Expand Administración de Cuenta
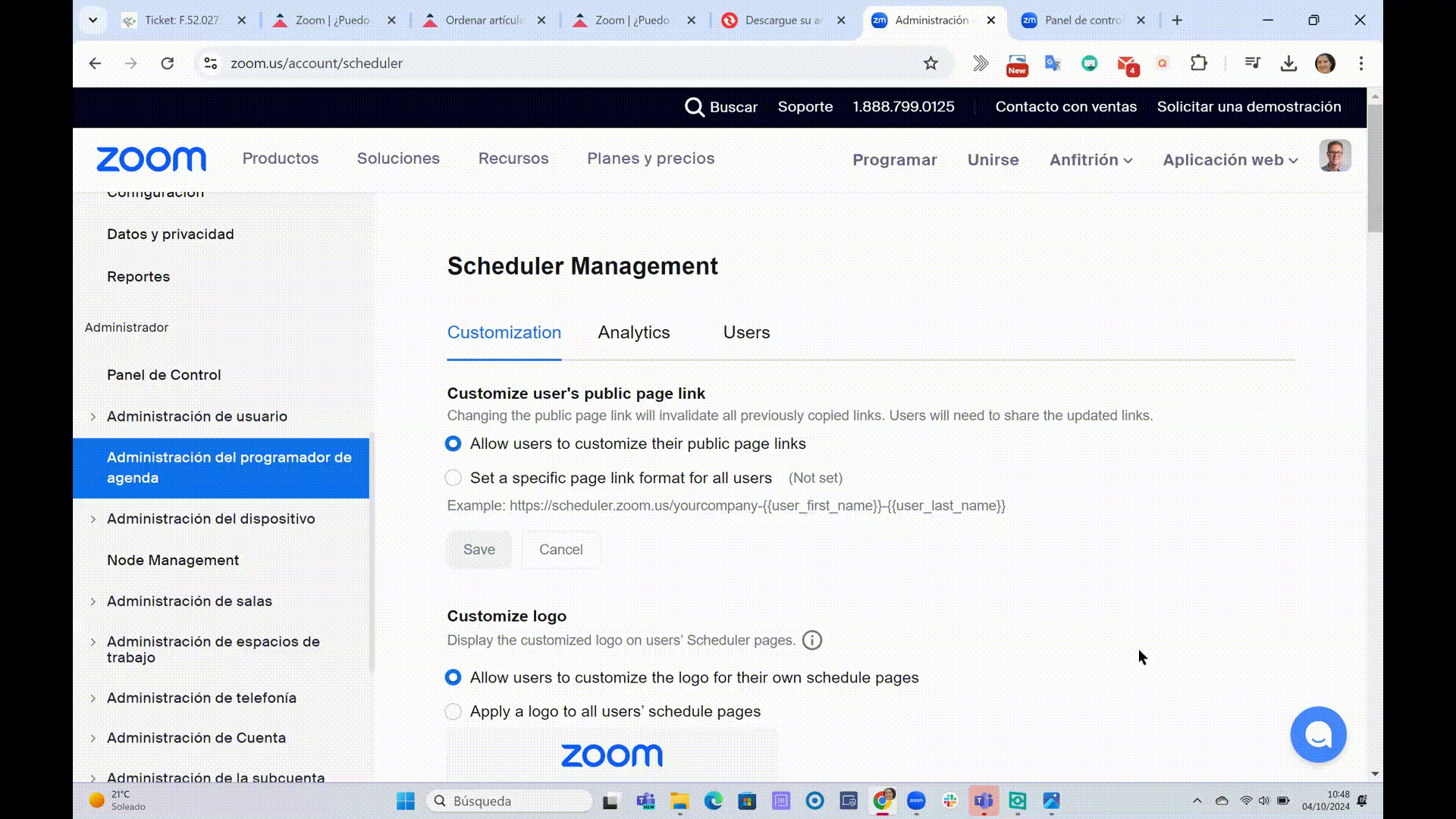The width and height of the screenshot is (1456, 819). pos(93,739)
